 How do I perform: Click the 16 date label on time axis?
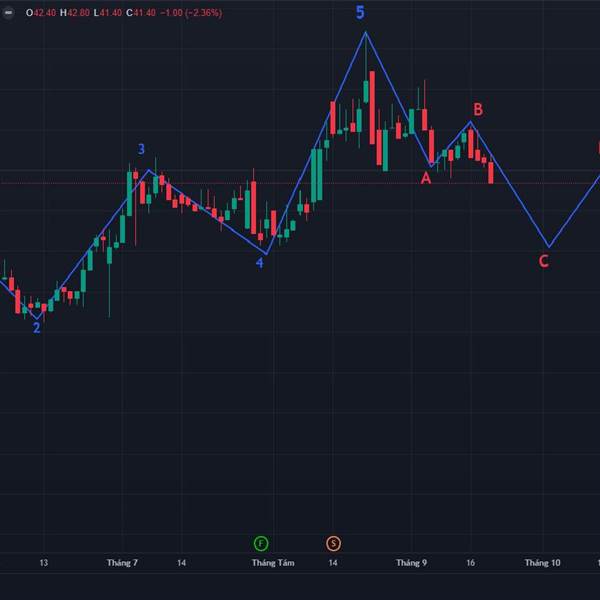[471, 562]
